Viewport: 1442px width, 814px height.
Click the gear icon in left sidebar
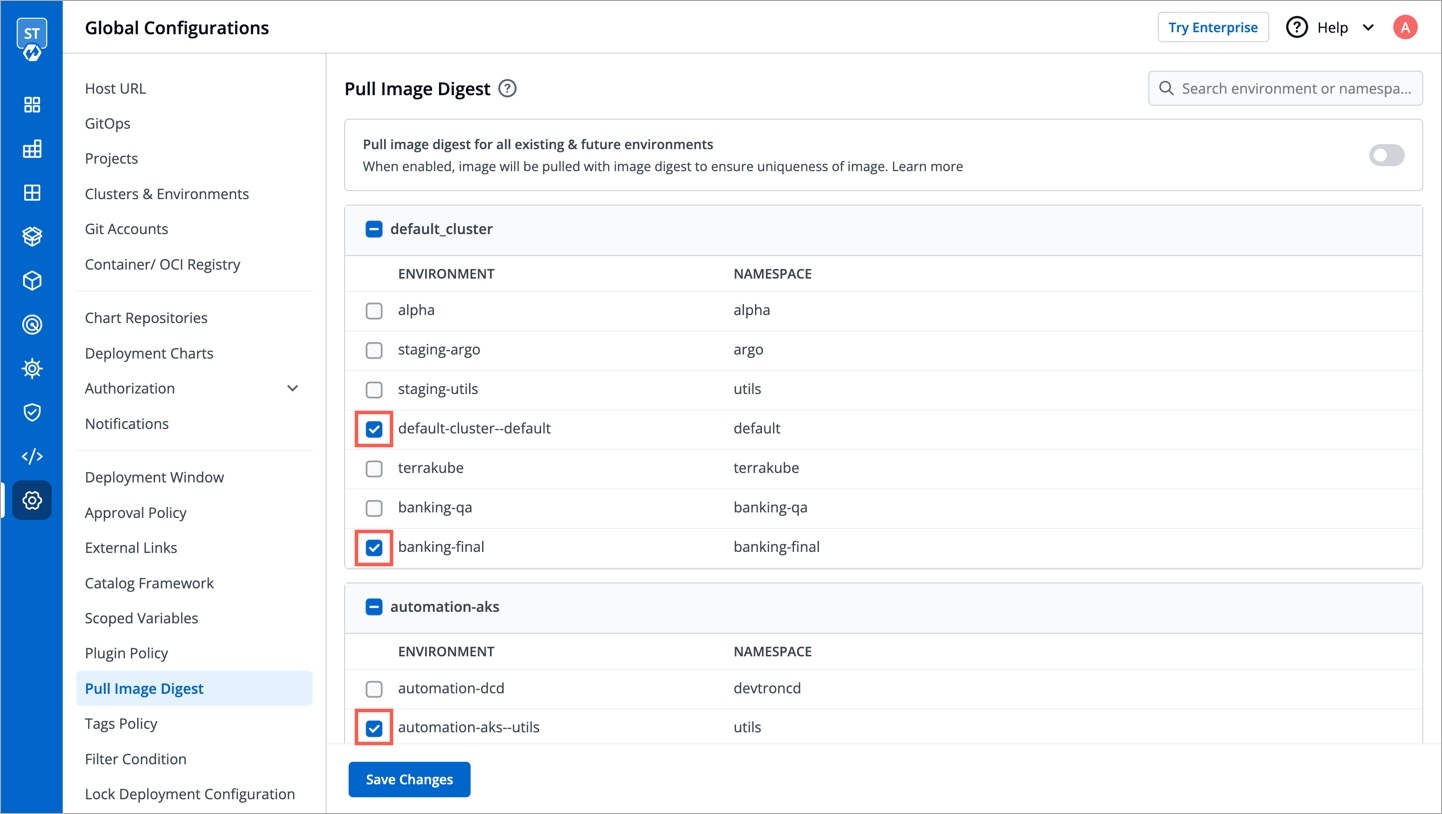pos(32,500)
